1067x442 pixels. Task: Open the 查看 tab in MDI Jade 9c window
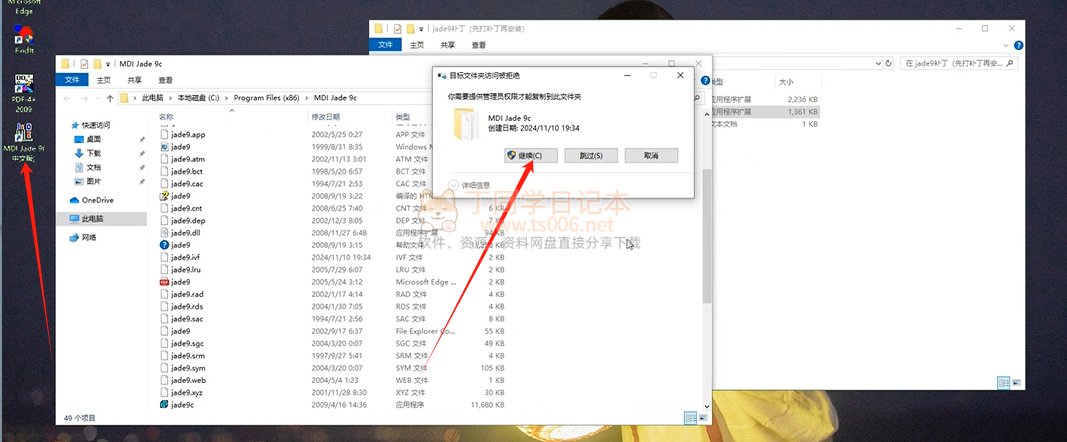(x=165, y=80)
